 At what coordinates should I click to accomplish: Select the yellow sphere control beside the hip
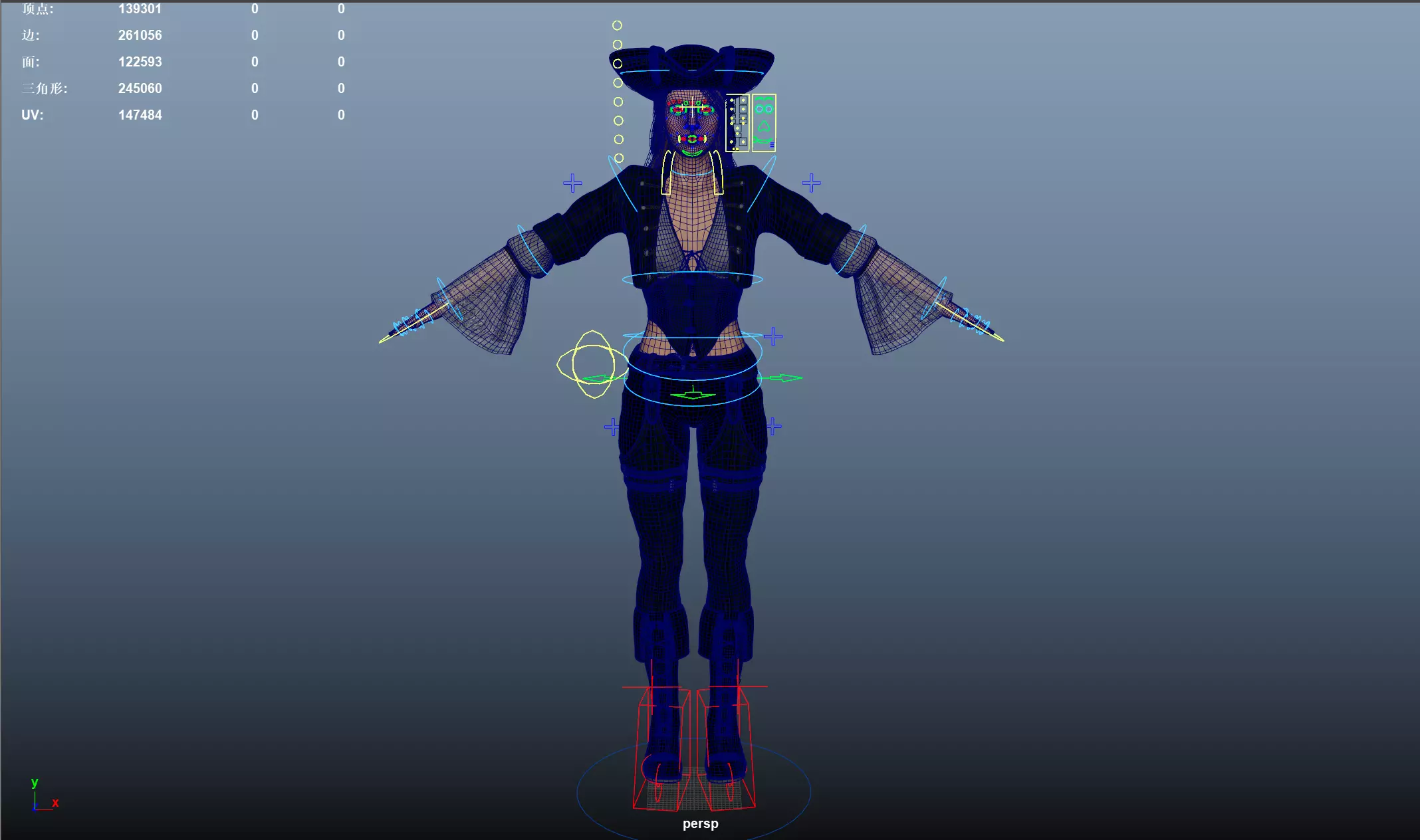593,364
